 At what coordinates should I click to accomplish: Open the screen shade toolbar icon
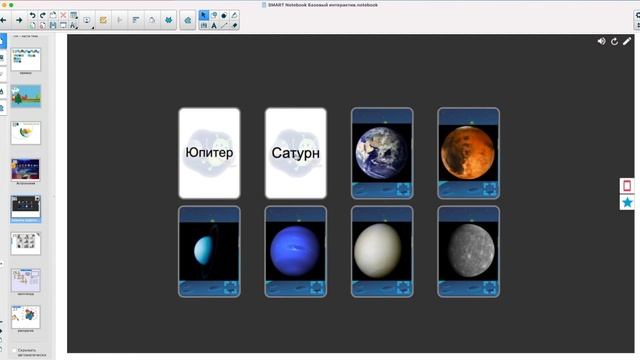tap(63, 25)
